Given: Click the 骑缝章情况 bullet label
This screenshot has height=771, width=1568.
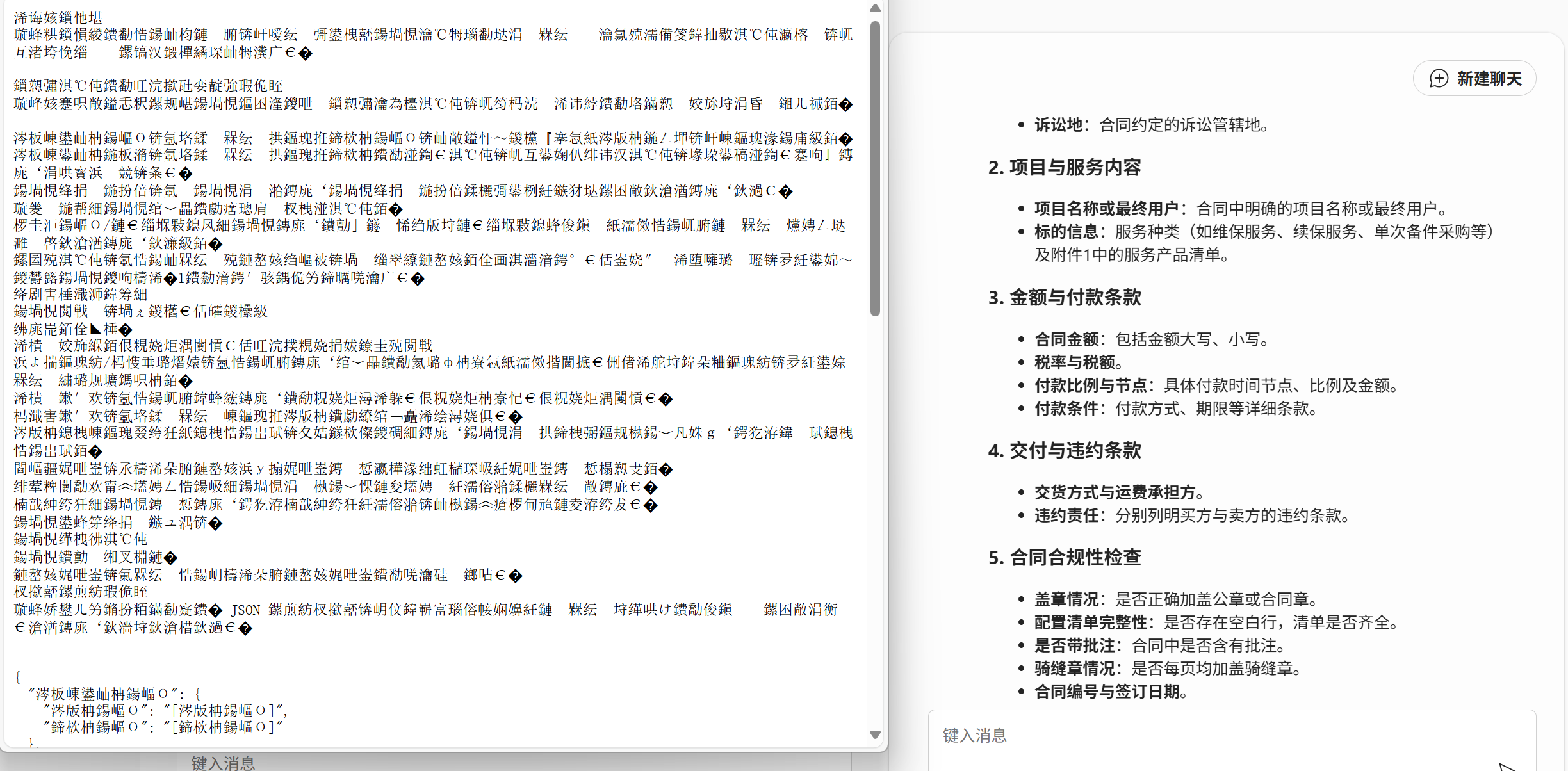Looking at the screenshot, I should [1074, 669].
